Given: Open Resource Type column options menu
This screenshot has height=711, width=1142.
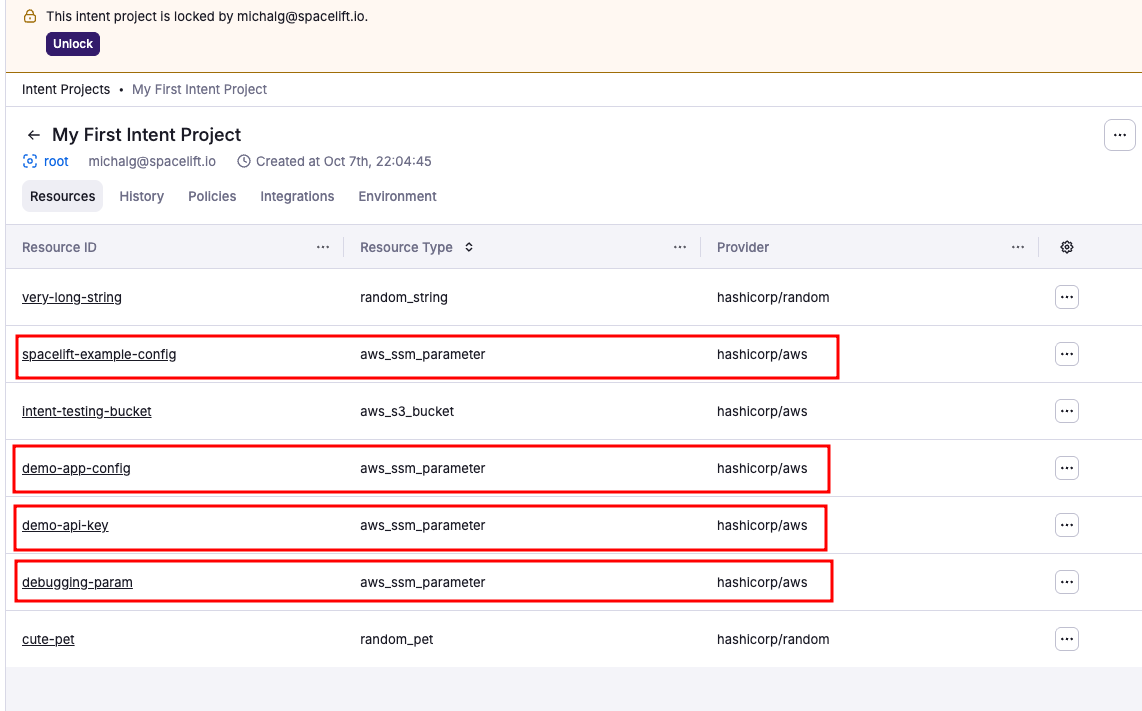Looking at the screenshot, I should coord(680,247).
